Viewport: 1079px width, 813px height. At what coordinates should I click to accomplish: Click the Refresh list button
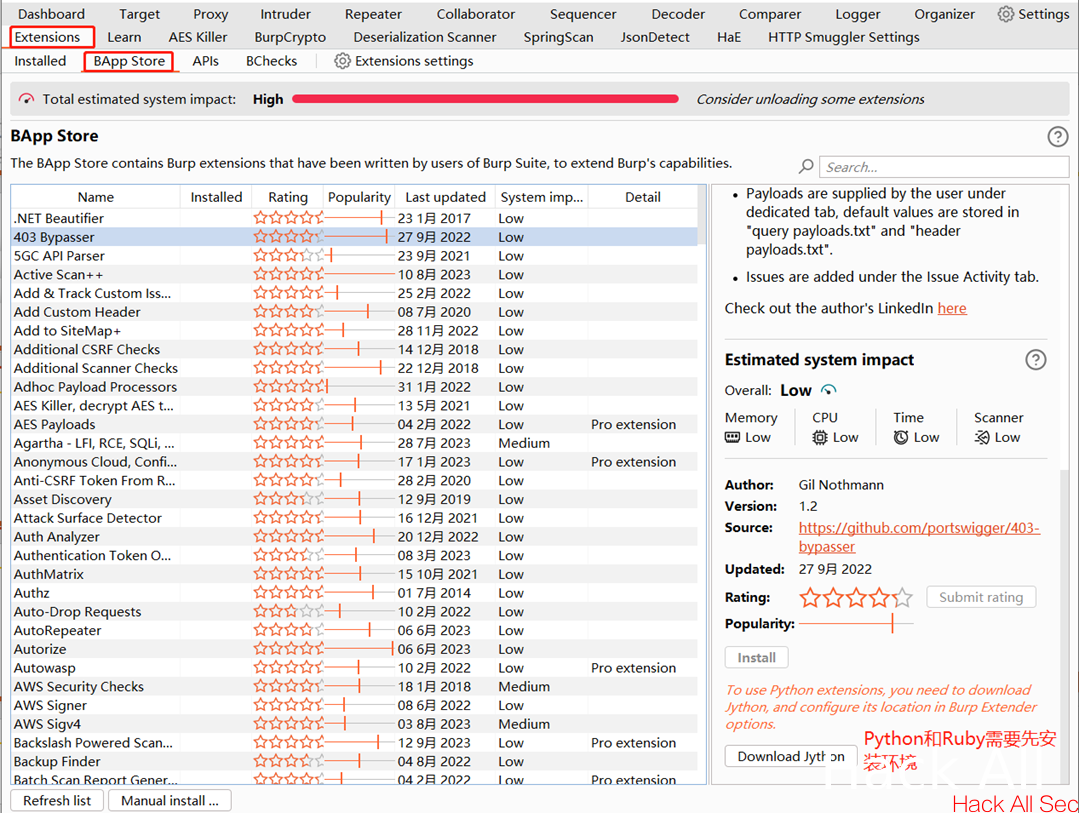[x=57, y=801]
